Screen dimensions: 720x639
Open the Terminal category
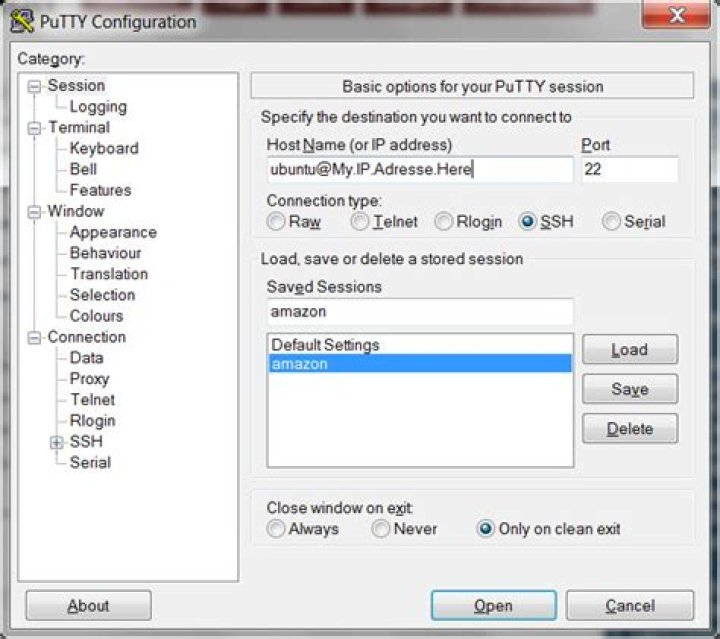tap(79, 128)
